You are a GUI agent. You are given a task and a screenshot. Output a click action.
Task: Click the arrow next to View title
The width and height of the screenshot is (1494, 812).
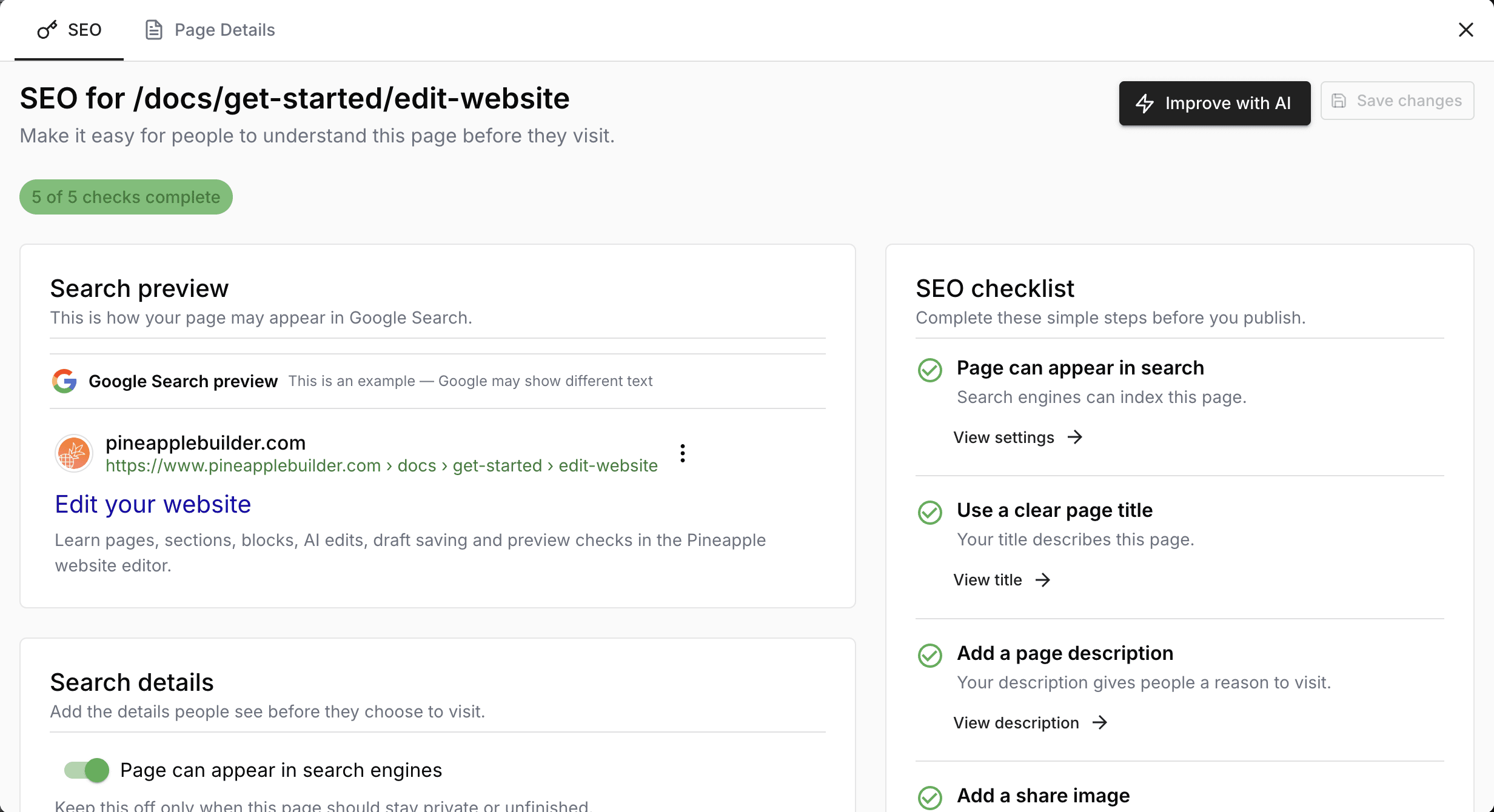pyautogui.click(x=1043, y=580)
